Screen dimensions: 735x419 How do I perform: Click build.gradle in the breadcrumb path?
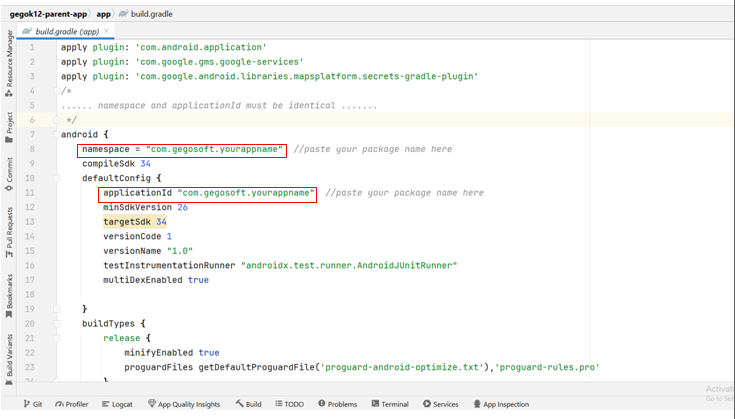(x=146, y=14)
